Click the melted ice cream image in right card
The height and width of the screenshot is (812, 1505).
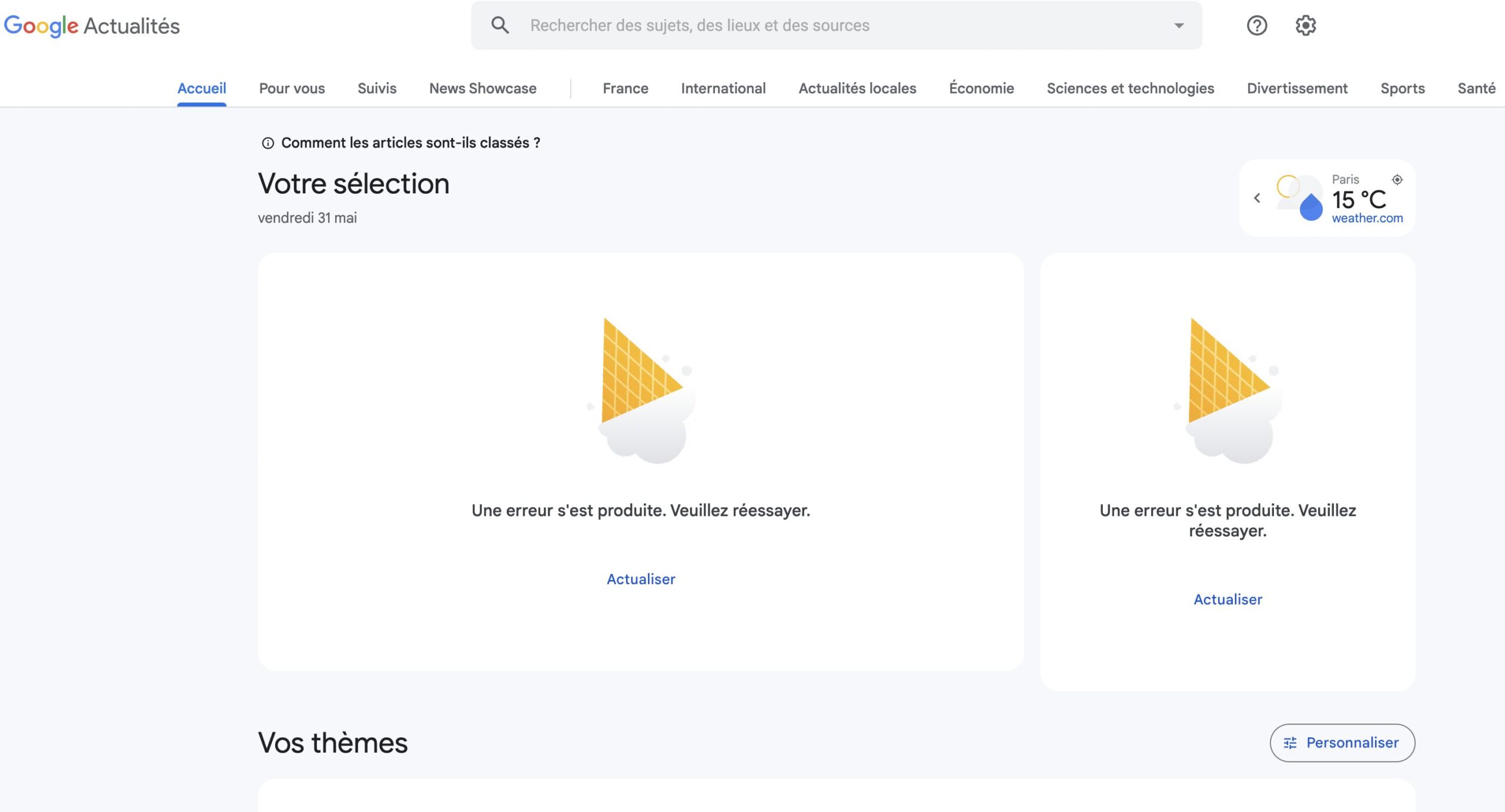point(1229,390)
